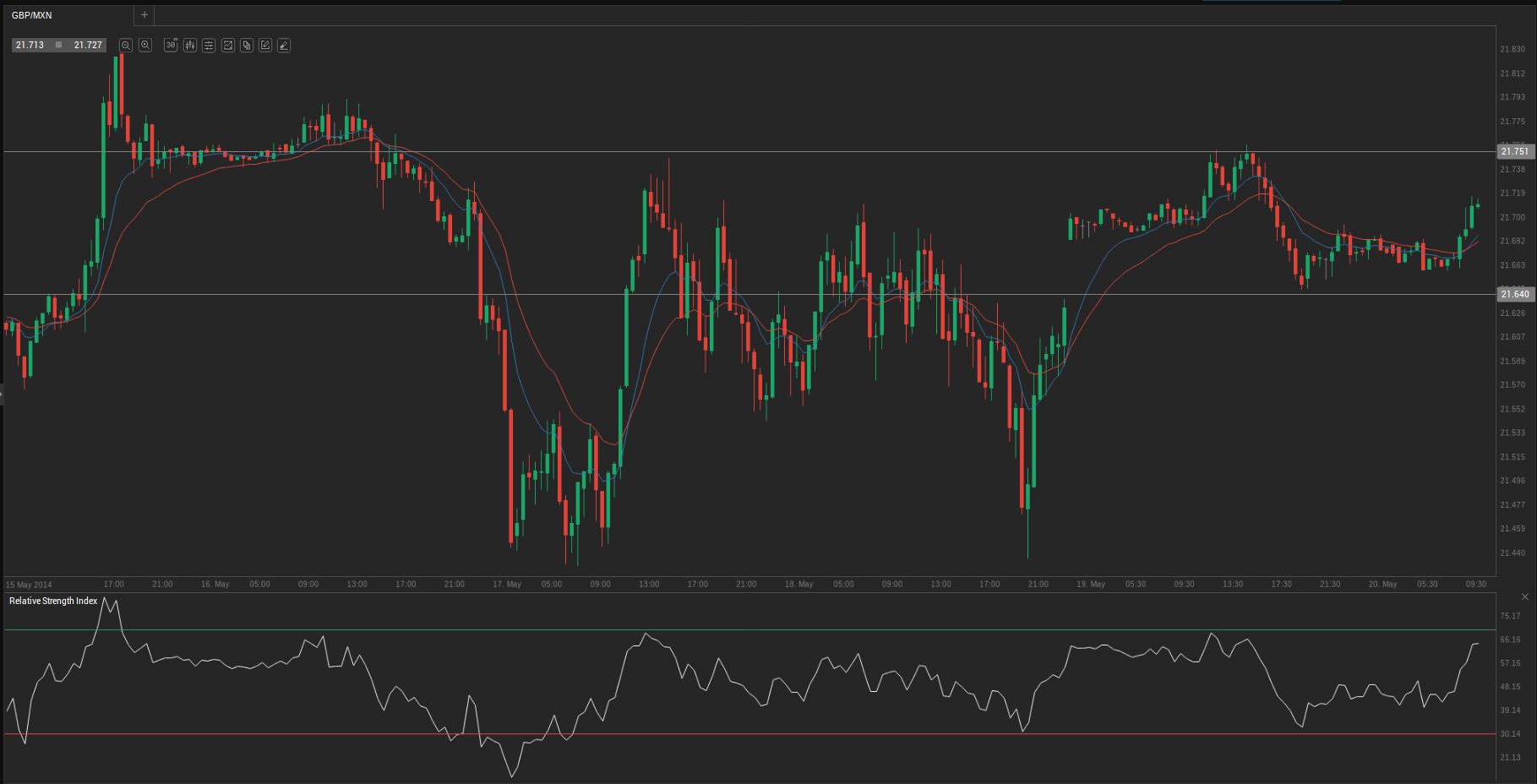Click the Relative Strength Index label
The height and width of the screenshot is (784, 1537).
pyautogui.click(x=53, y=602)
